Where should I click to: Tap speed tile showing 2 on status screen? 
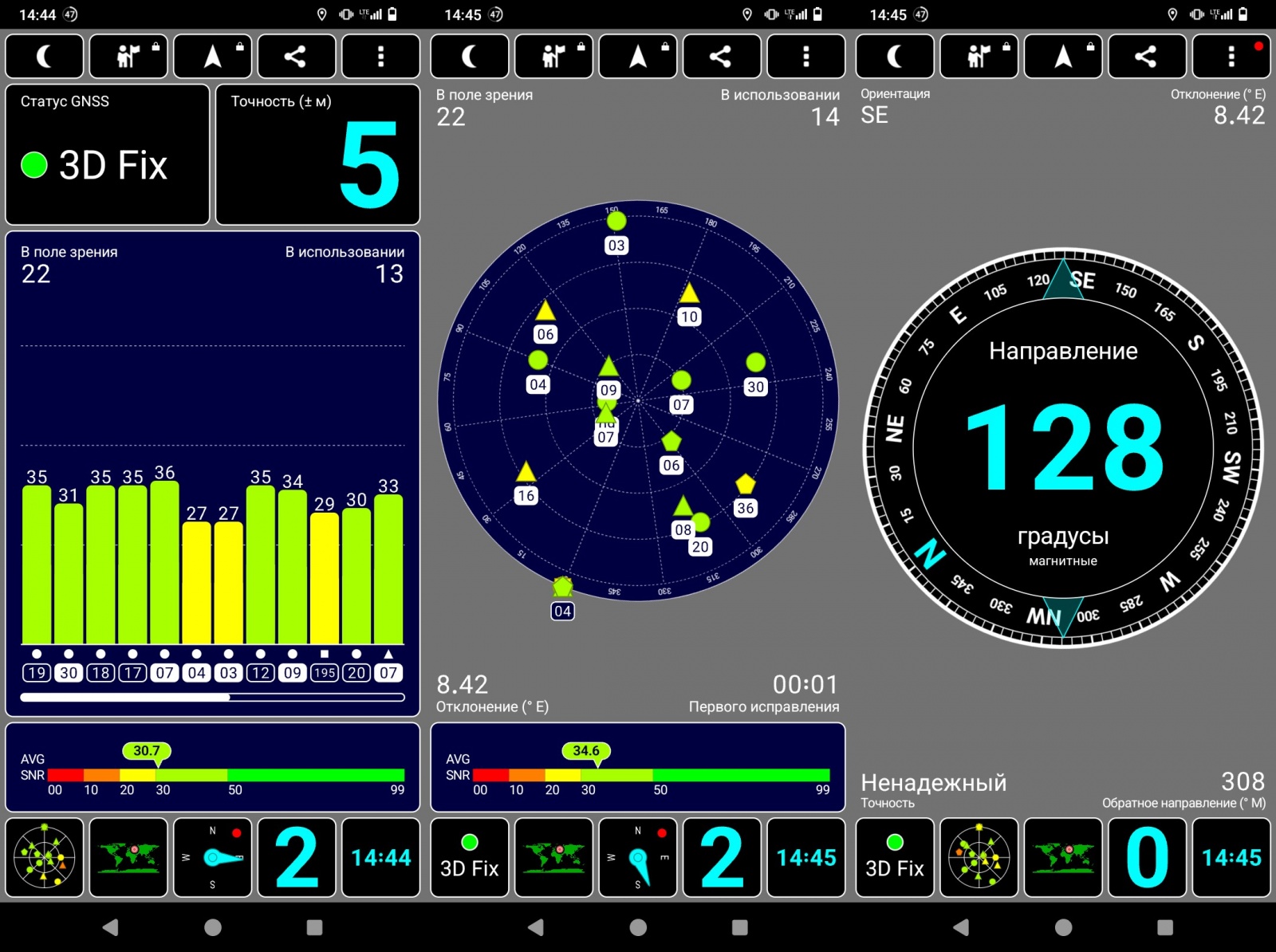(x=297, y=857)
